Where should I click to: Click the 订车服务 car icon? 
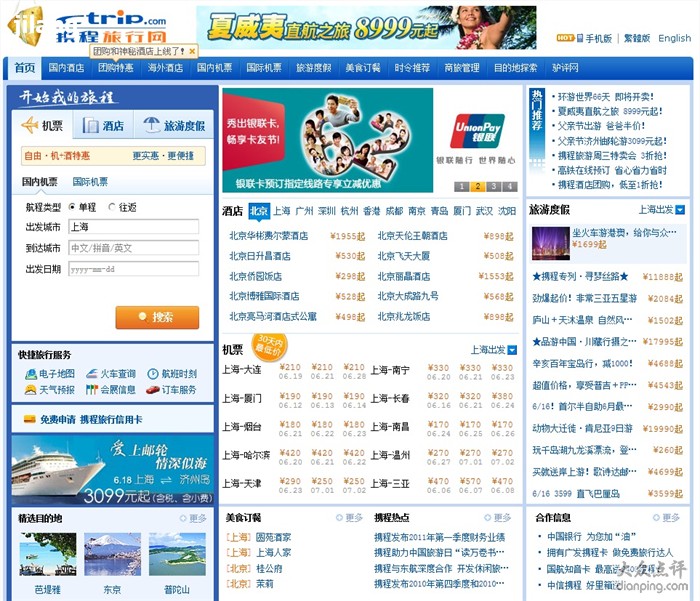click(x=153, y=390)
